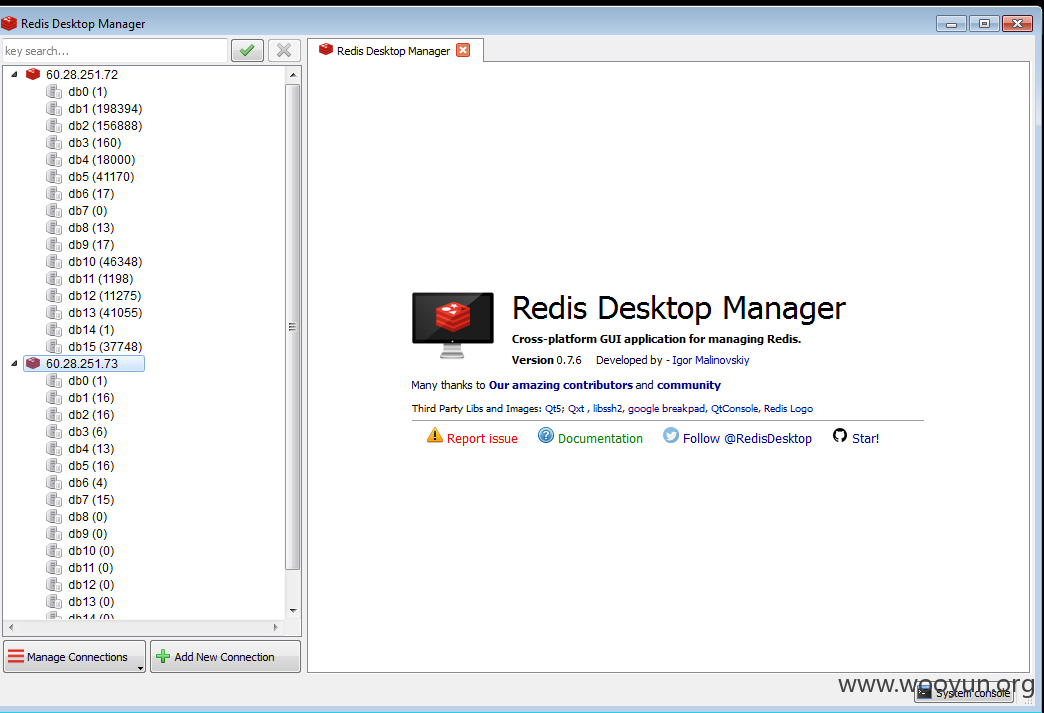Open the libssh2 link
This screenshot has height=713, width=1044.
[x=607, y=408]
